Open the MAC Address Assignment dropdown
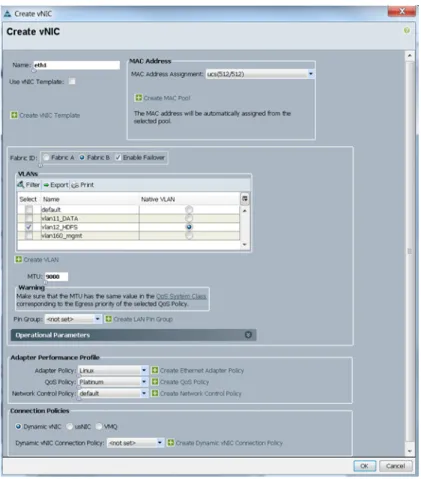 311,74
